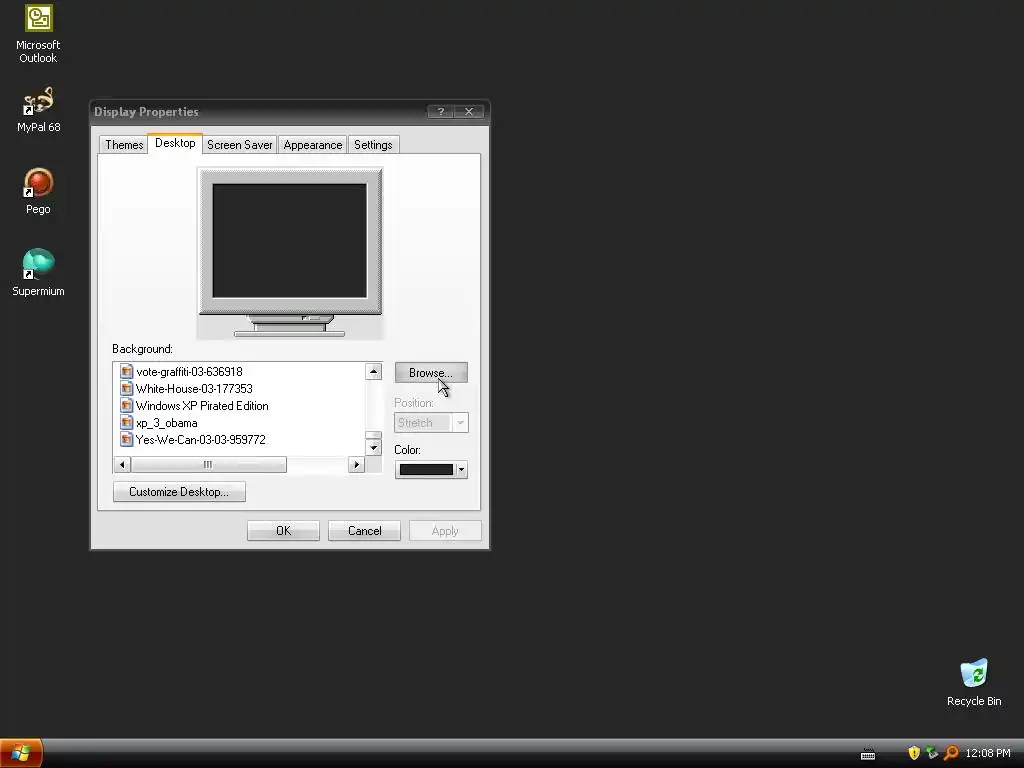Select Yes-We-Can-03-03-959772 background
This screenshot has width=1024, height=768.
200,440
